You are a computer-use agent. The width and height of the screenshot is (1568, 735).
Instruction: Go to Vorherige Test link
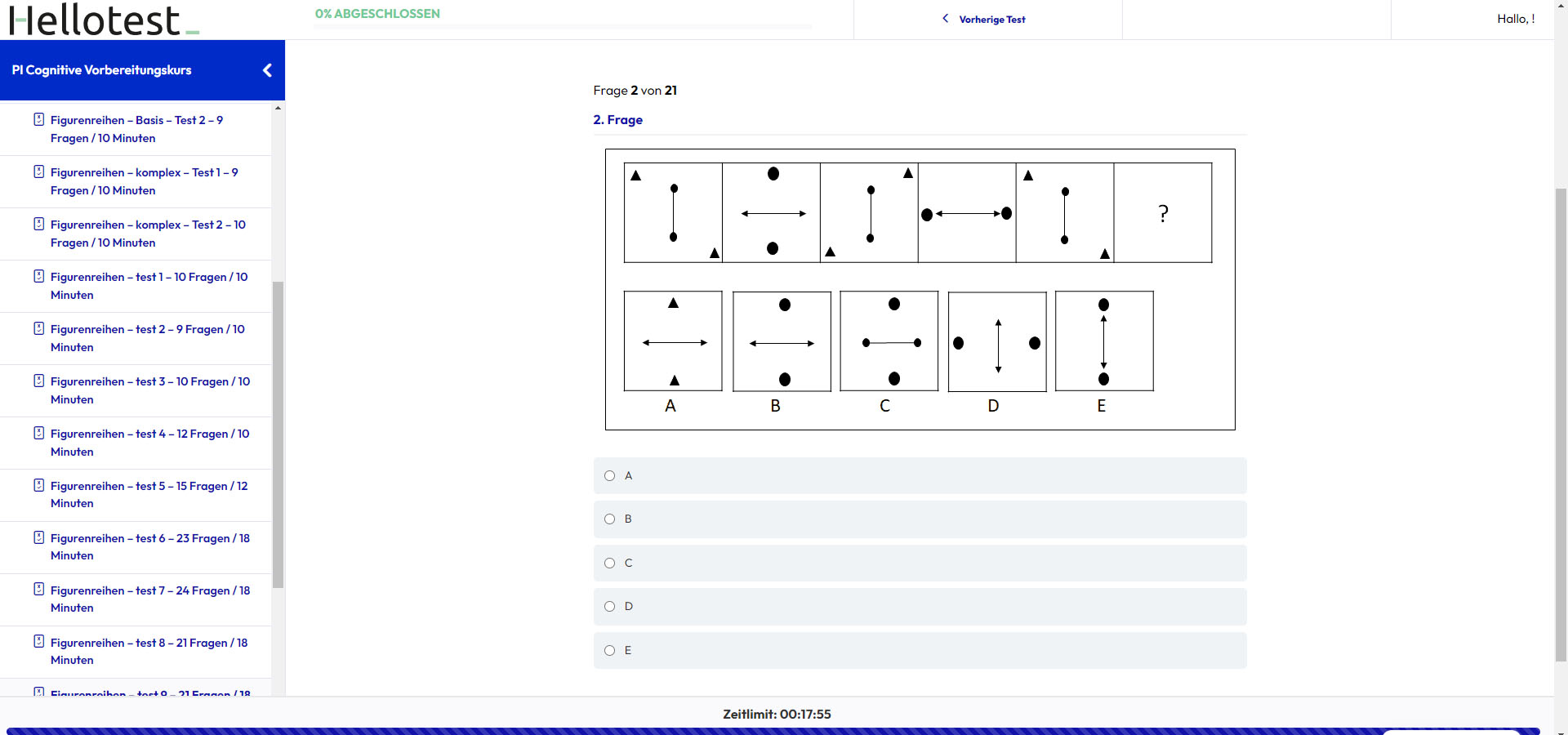click(991, 20)
